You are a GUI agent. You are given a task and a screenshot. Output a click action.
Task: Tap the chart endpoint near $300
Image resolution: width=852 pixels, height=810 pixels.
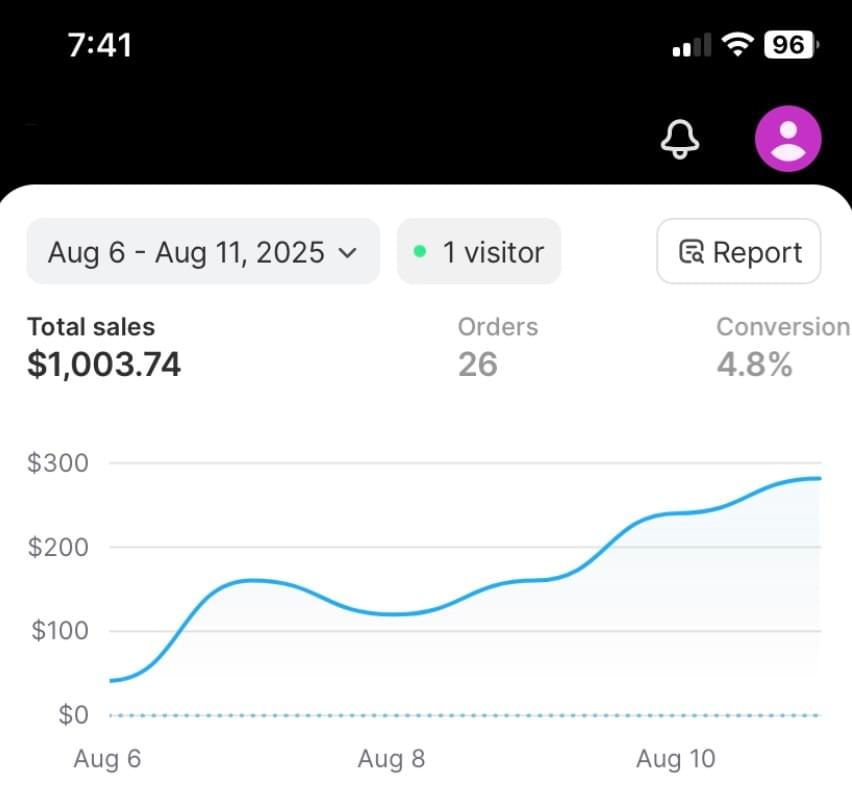819,479
